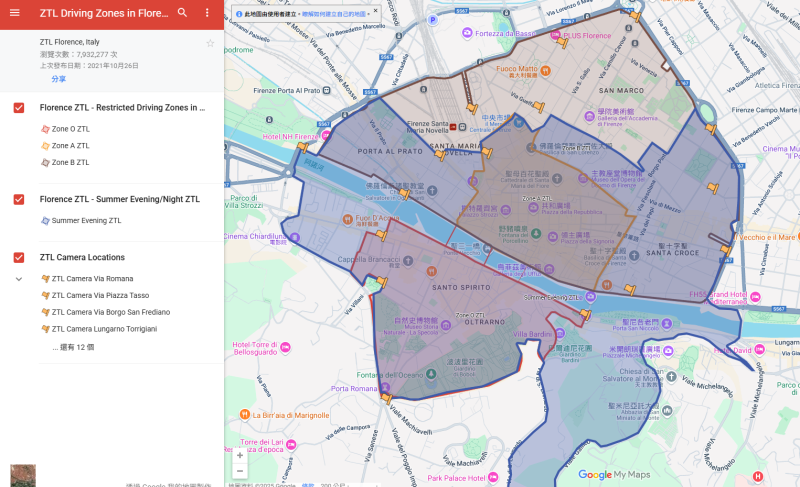Open the hamburger main menu
The width and height of the screenshot is (800, 487).
click(x=14, y=13)
